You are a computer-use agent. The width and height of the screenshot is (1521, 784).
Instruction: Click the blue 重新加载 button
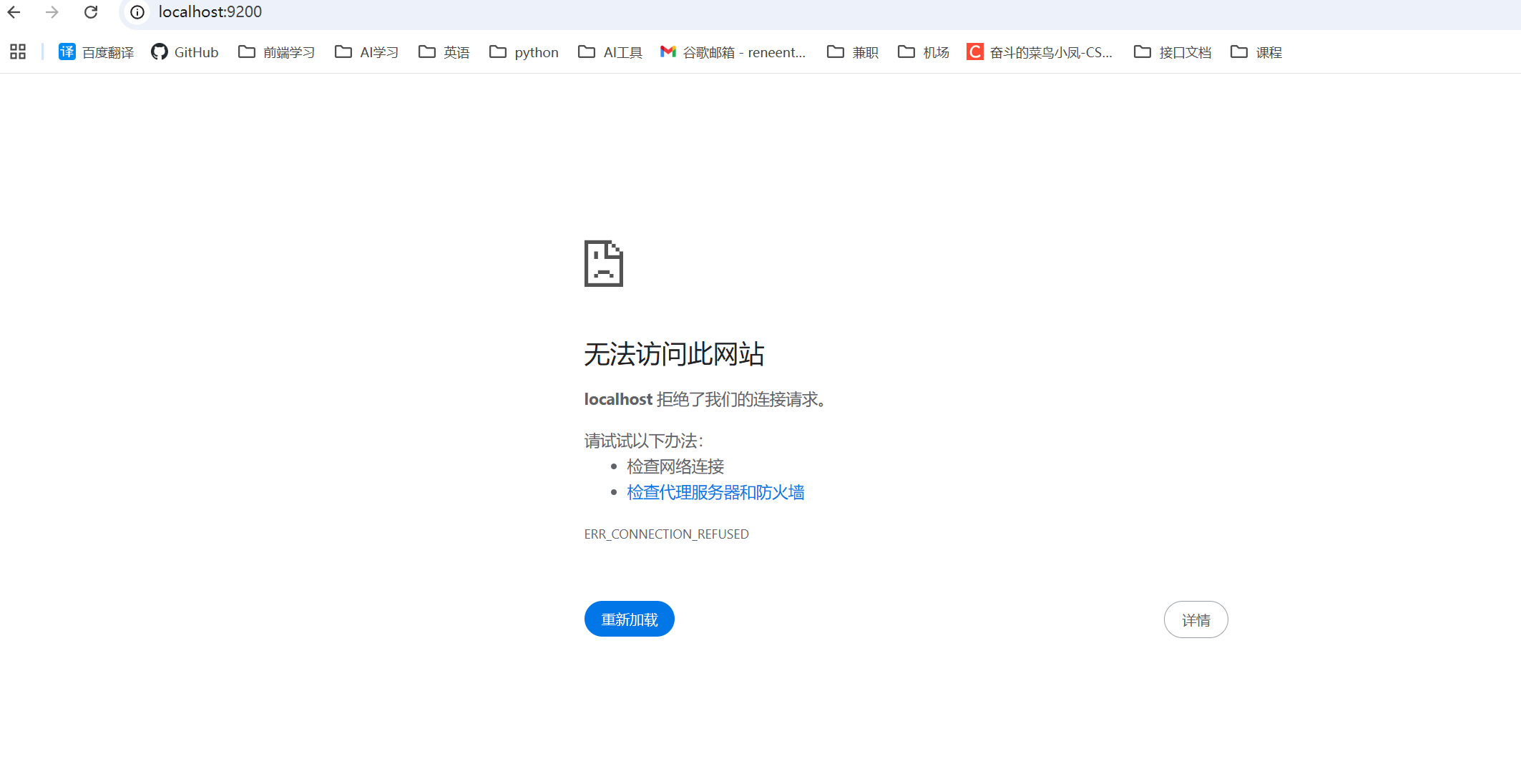pos(629,619)
